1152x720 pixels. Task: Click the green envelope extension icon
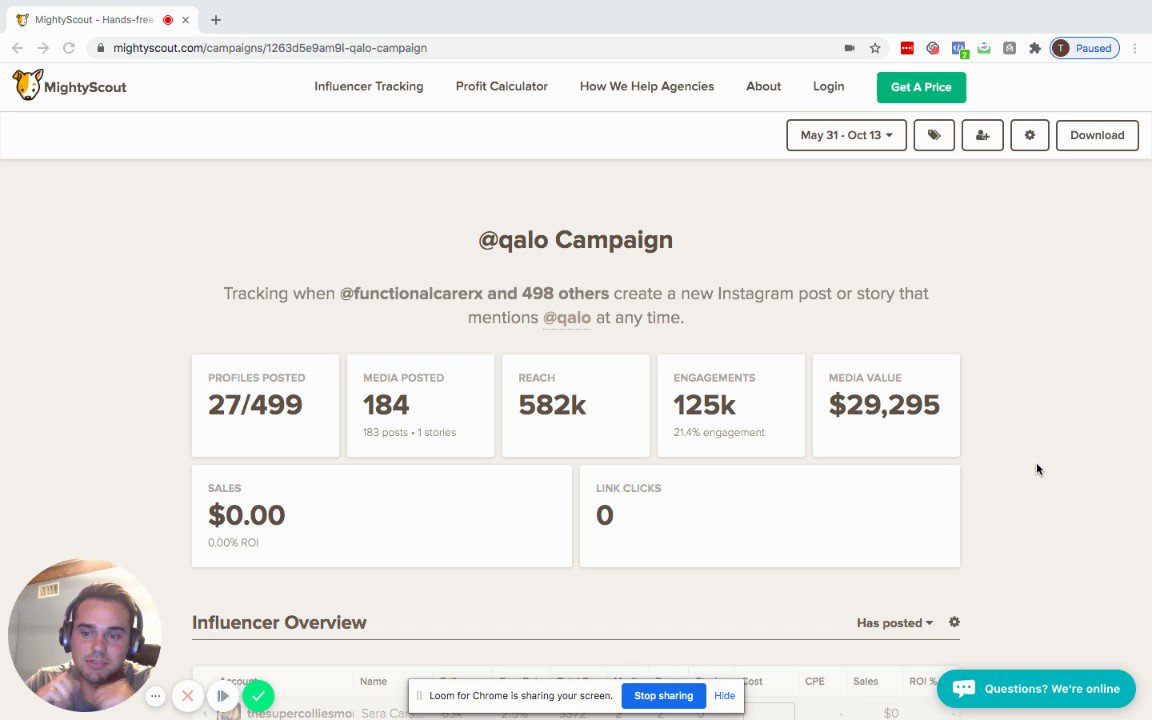point(984,48)
